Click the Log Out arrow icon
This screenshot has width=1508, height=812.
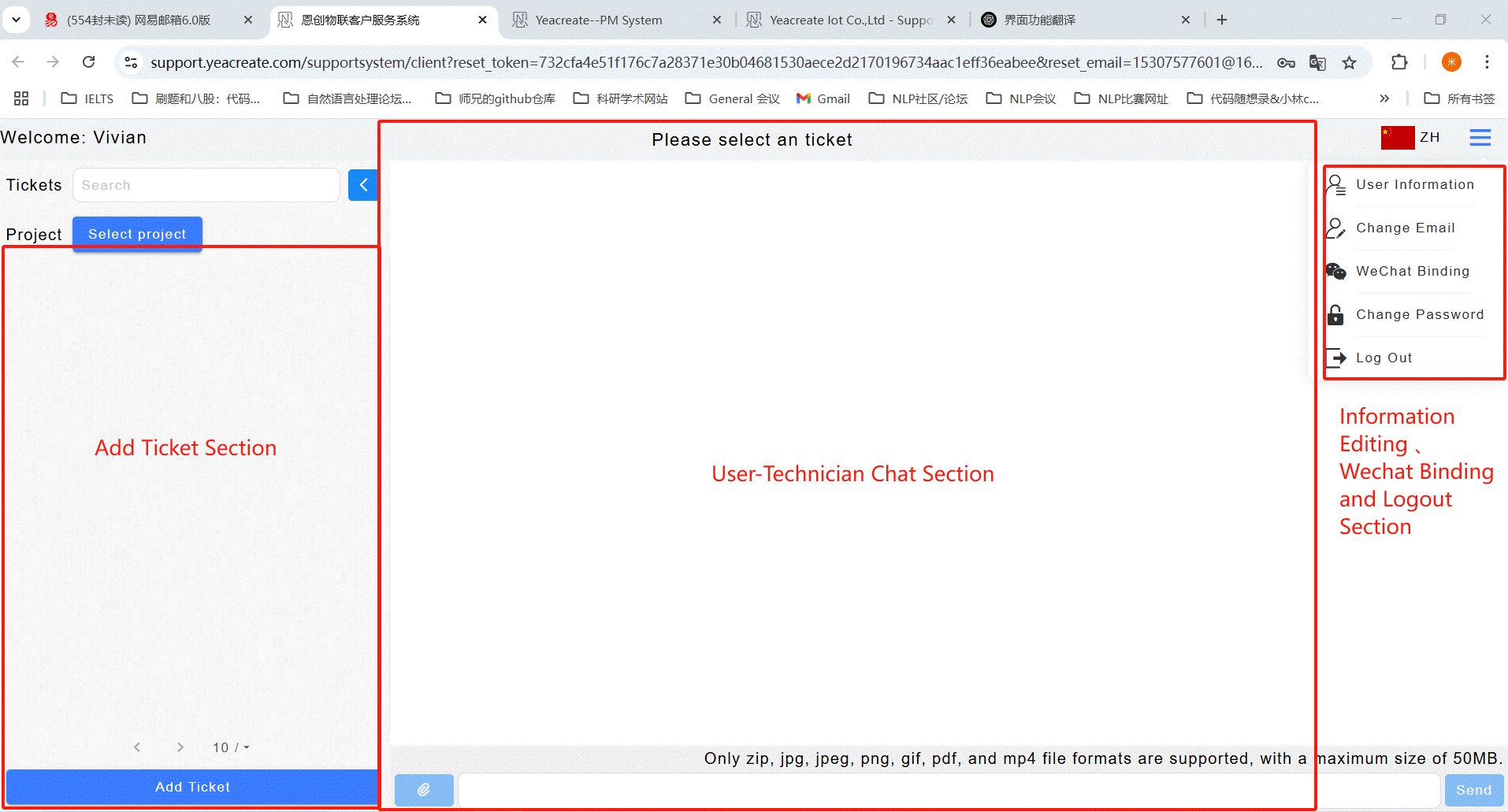(1336, 358)
